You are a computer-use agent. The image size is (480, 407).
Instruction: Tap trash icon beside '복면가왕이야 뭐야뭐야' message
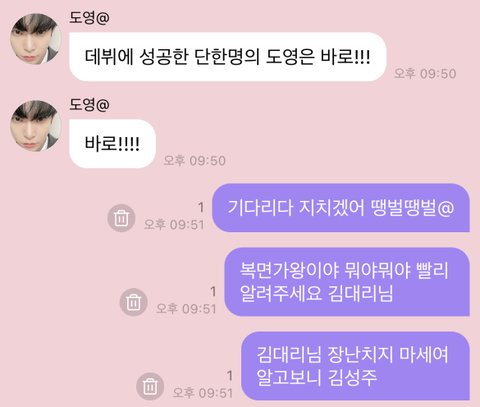pos(134,302)
